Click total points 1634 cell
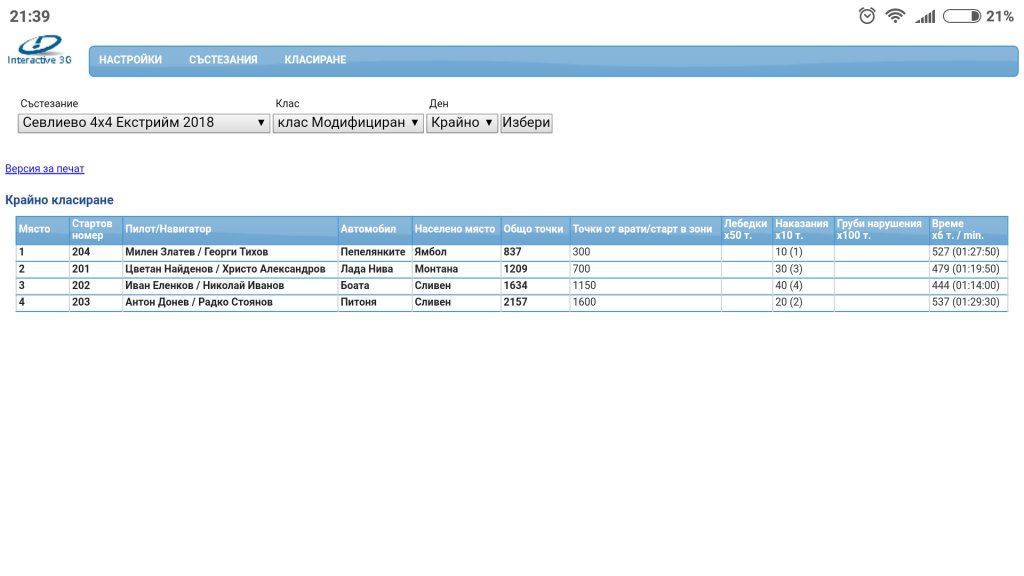 pos(535,285)
